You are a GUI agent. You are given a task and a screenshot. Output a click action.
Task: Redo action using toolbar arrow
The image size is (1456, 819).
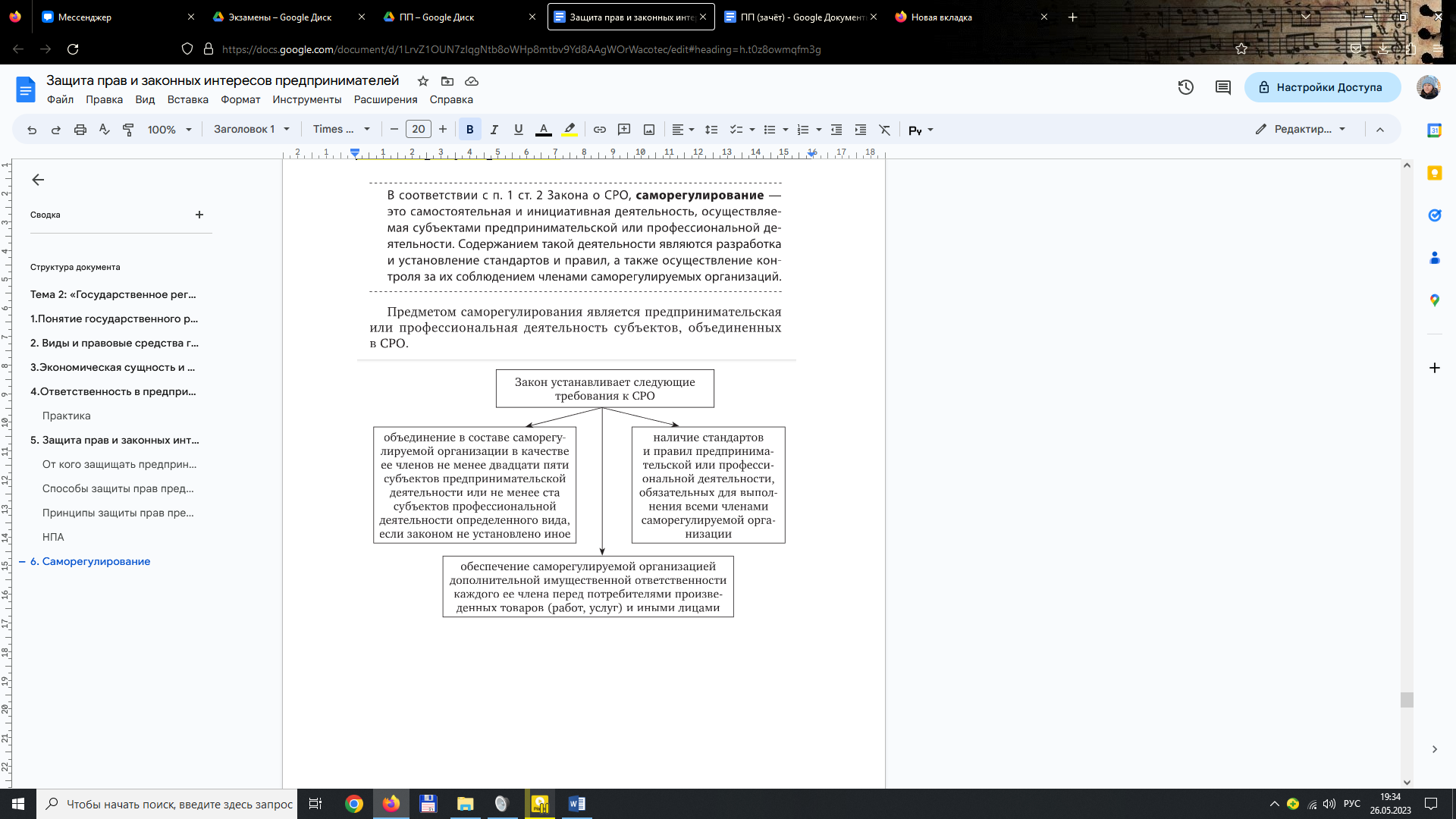click(x=56, y=130)
